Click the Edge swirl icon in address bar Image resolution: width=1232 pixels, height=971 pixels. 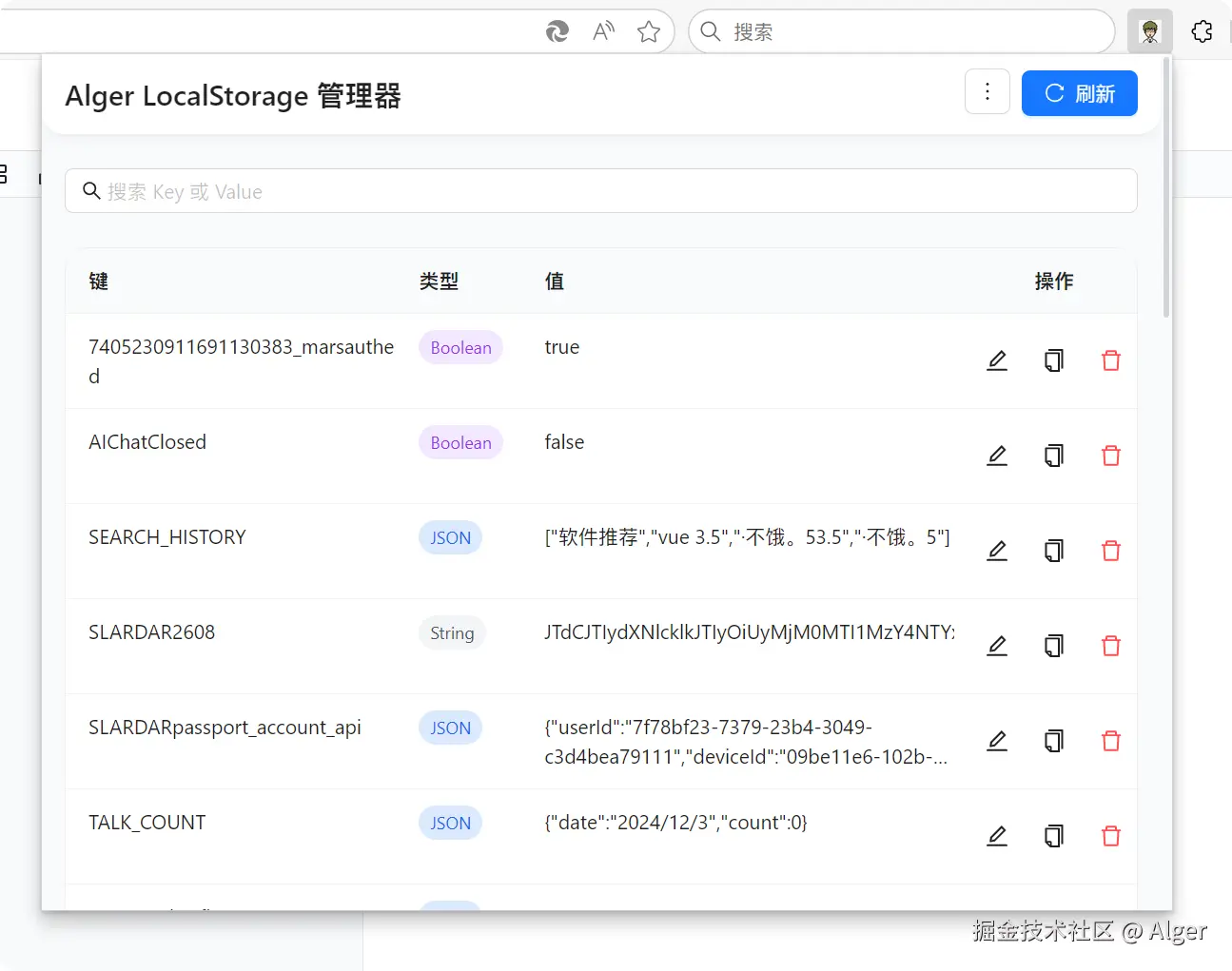pyautogui.click(x=557, y=31)
